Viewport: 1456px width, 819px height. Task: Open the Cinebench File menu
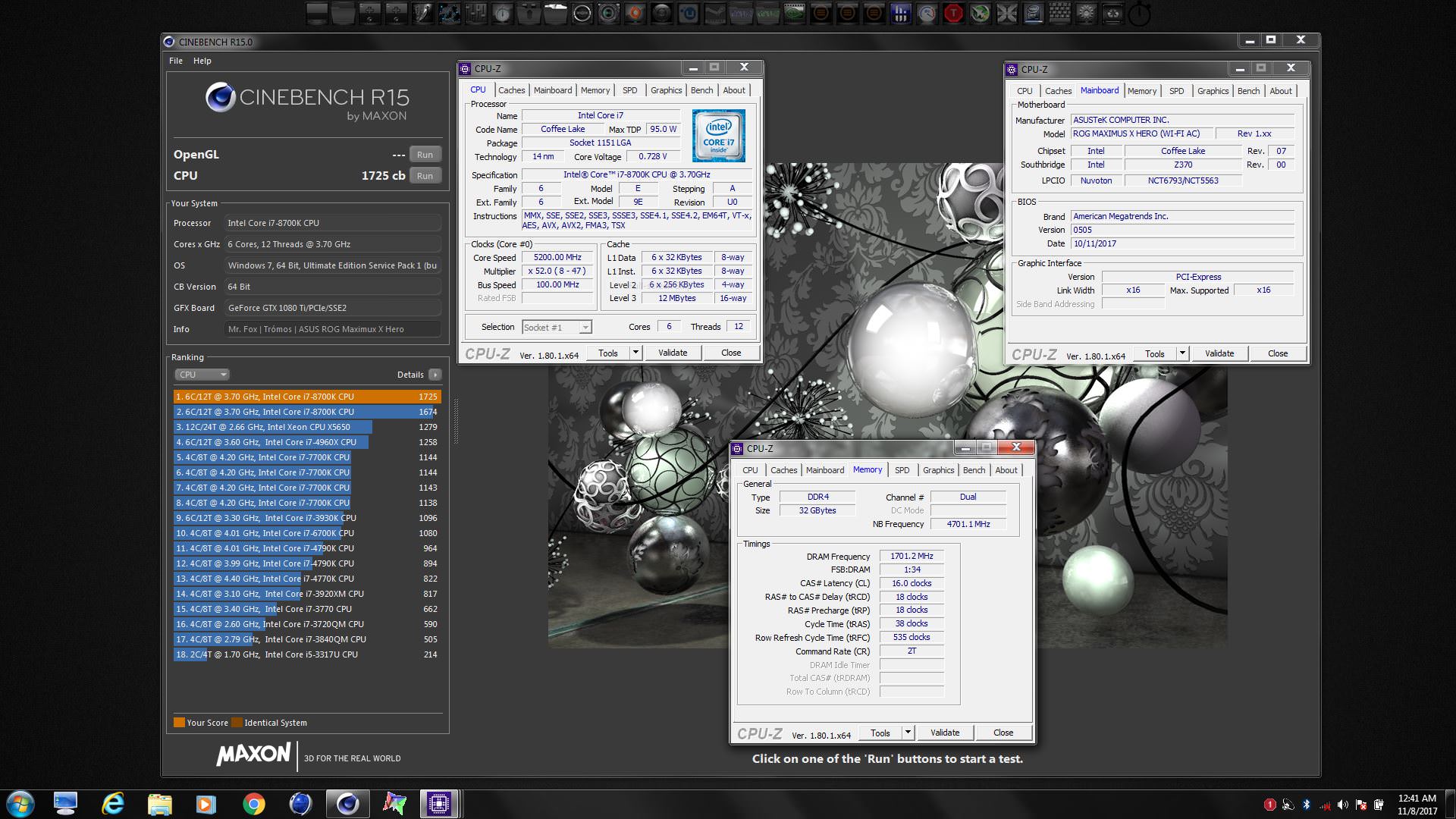pos(176,61)
